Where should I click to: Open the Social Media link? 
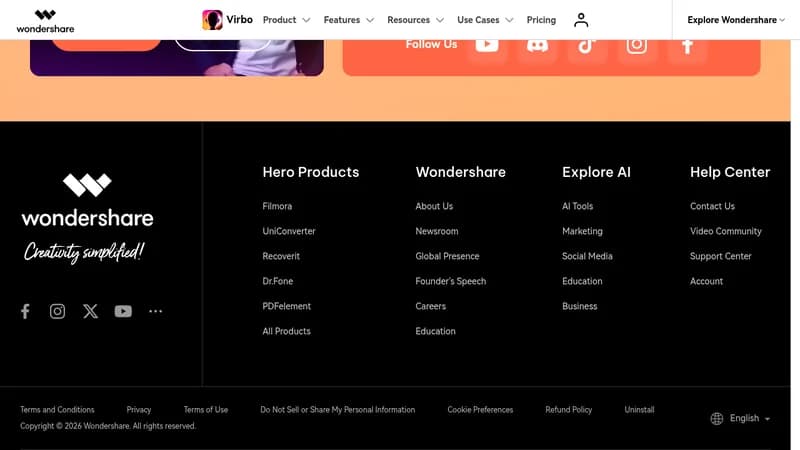point(587,256)
